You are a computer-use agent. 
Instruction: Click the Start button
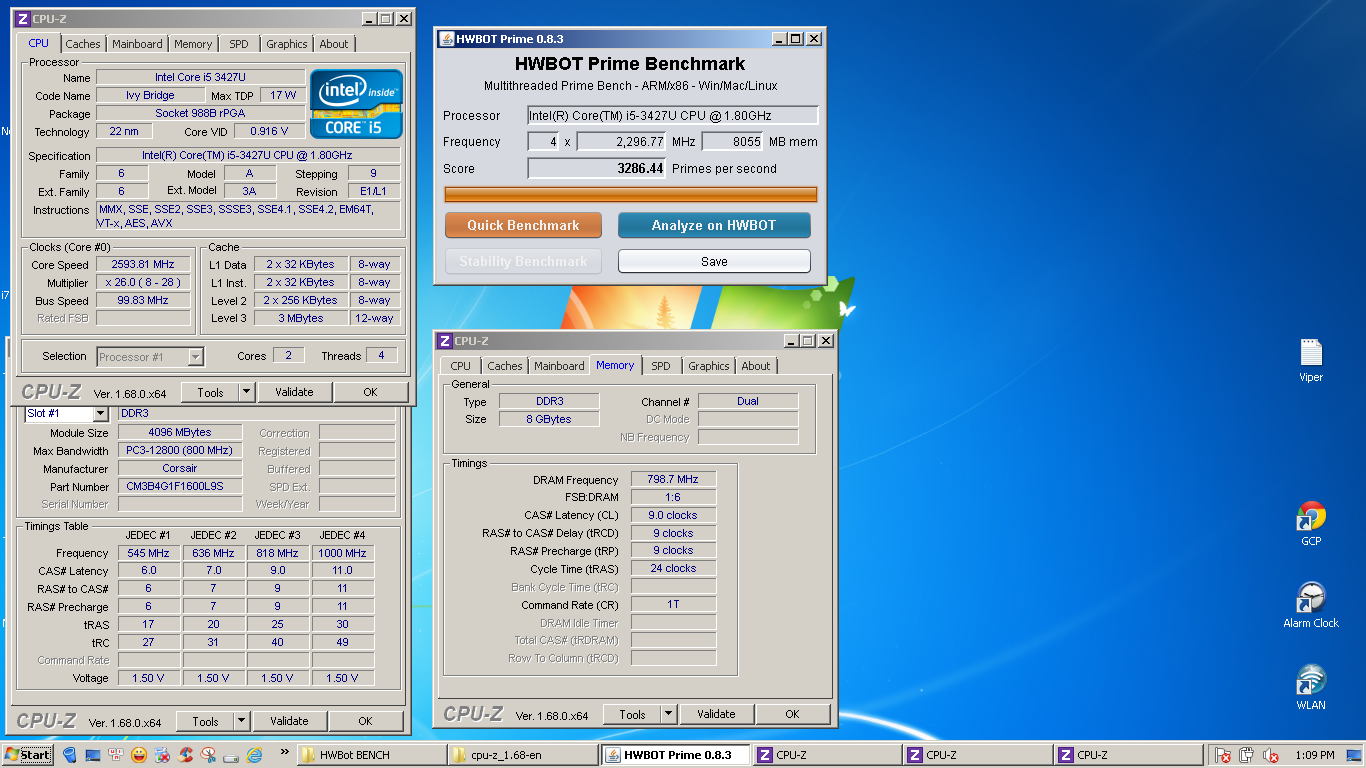point(28,755)
